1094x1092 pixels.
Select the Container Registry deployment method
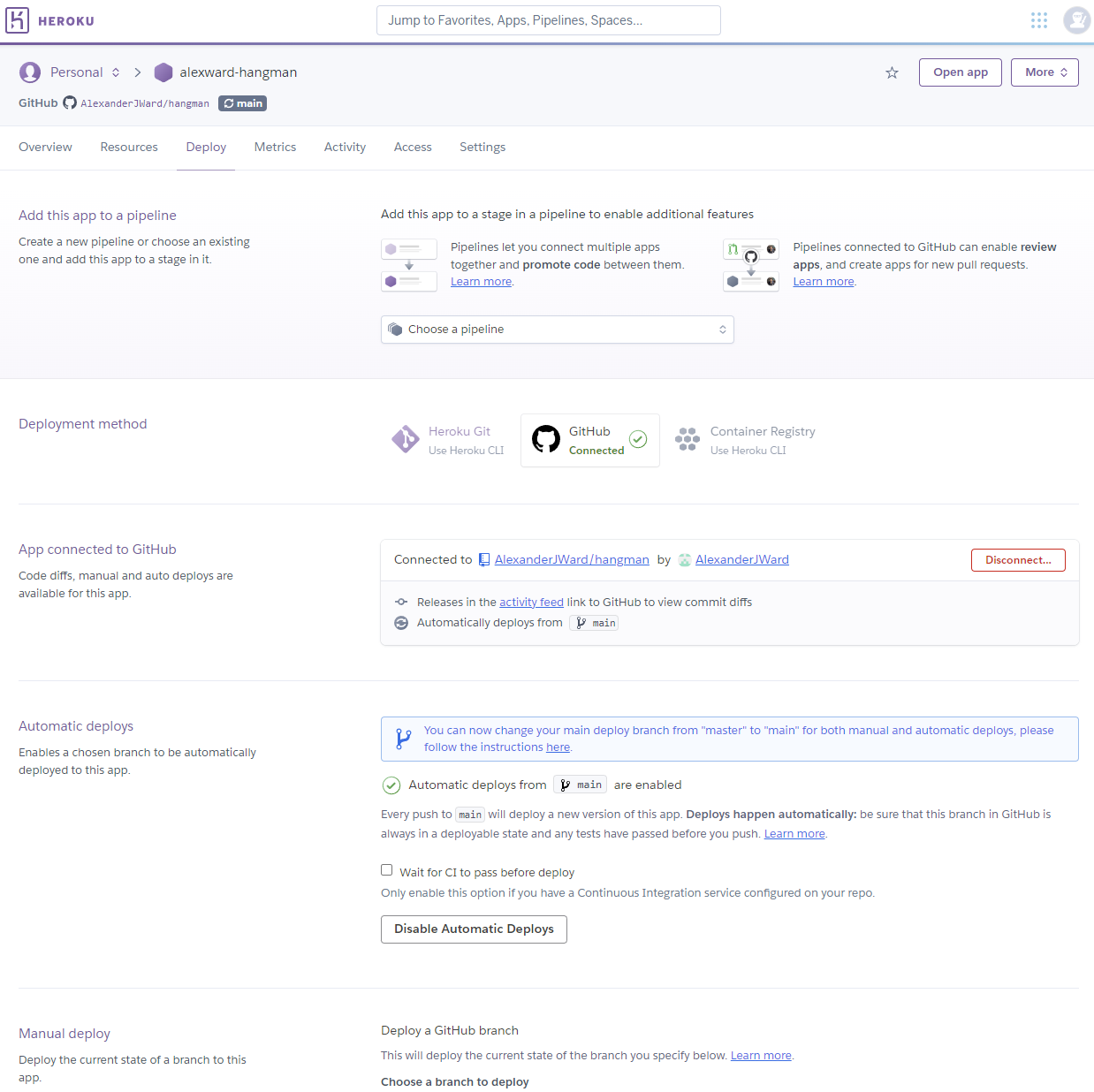745,440
